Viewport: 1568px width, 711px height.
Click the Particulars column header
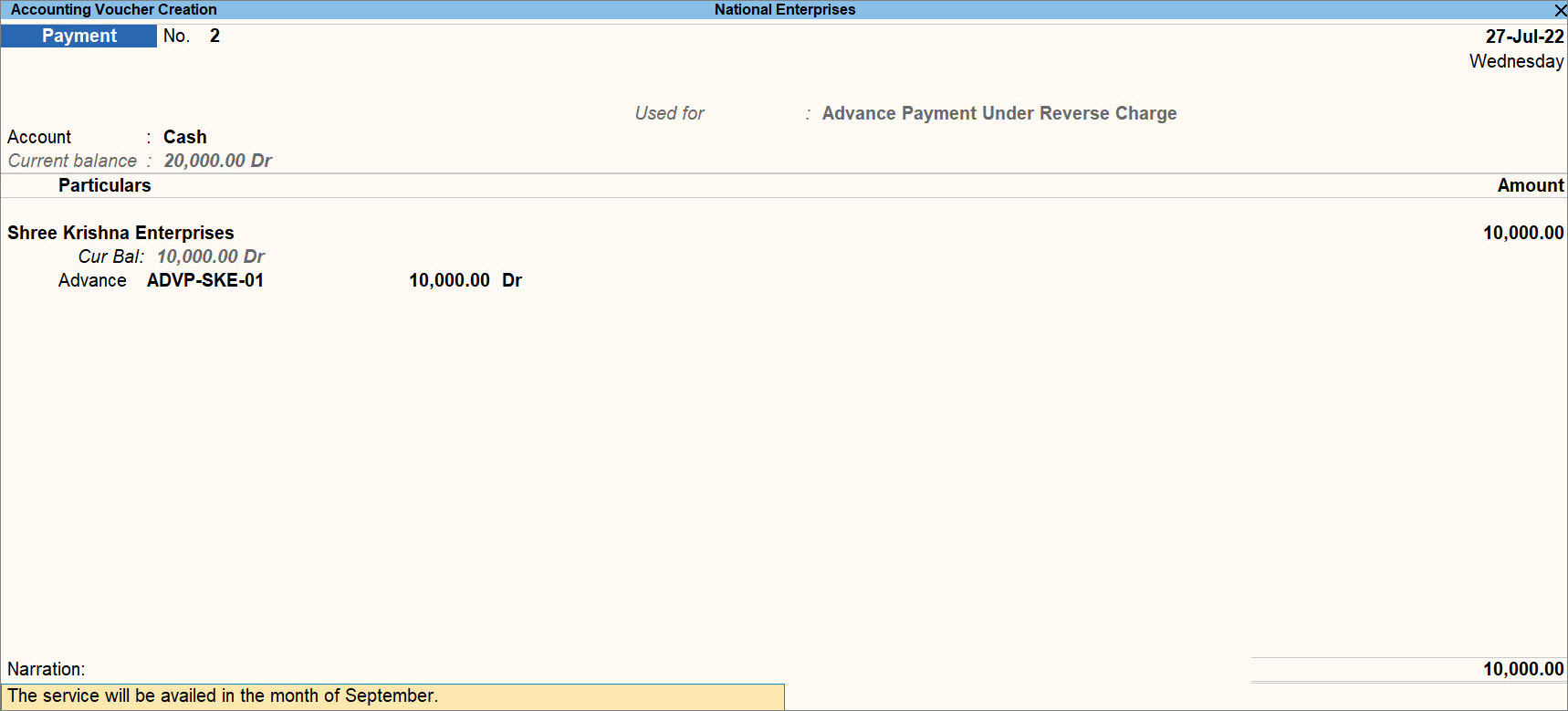105,185
